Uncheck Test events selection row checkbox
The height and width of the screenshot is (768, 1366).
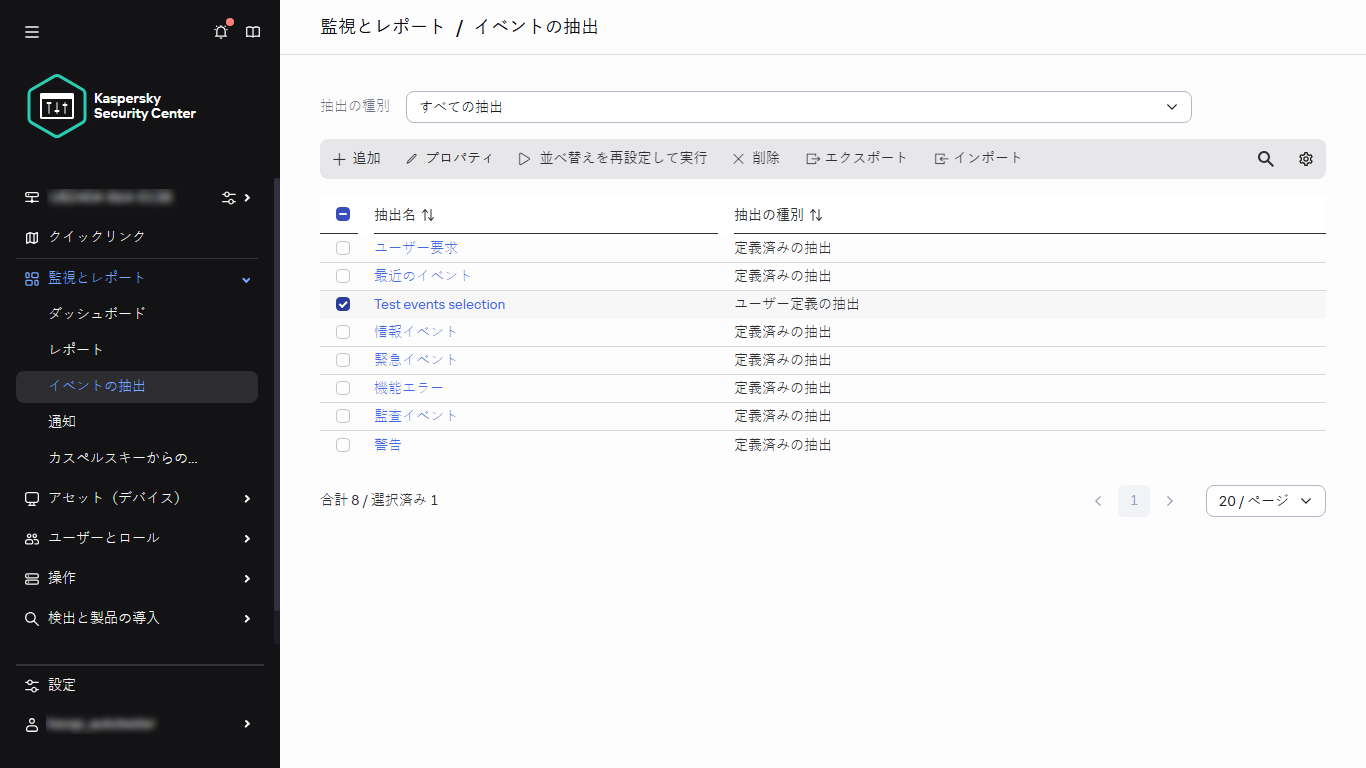[343, 304]
